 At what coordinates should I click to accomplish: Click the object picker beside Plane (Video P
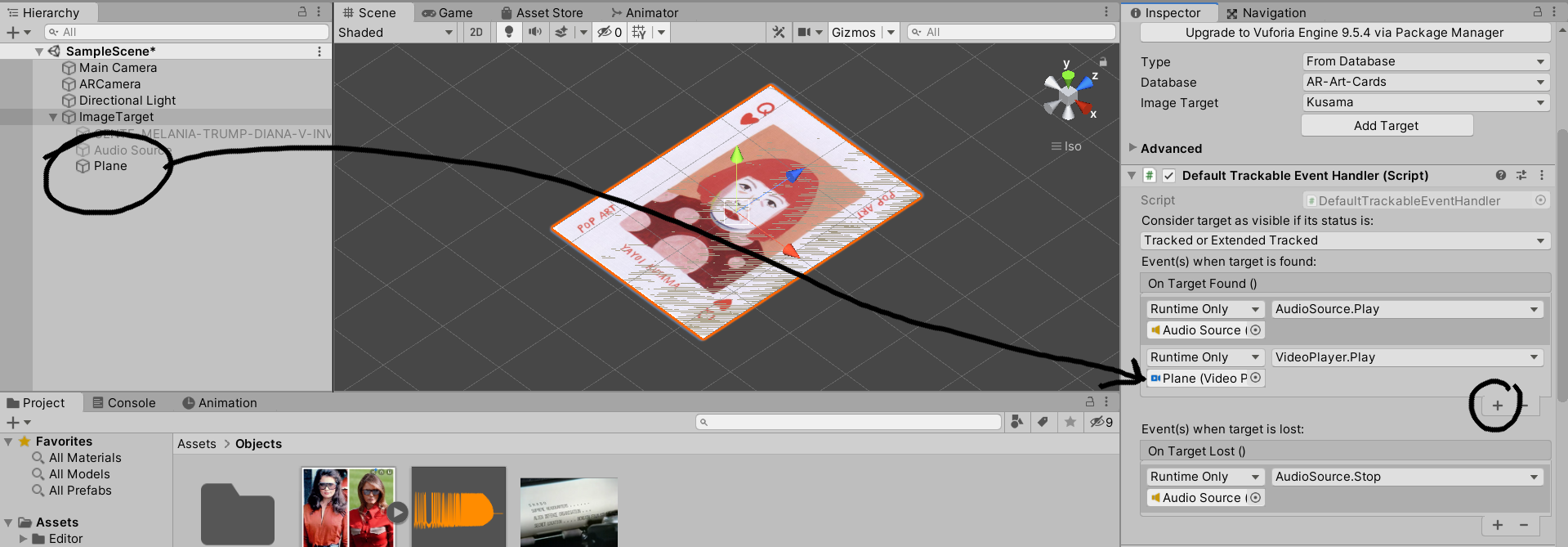pos(1256,378)
